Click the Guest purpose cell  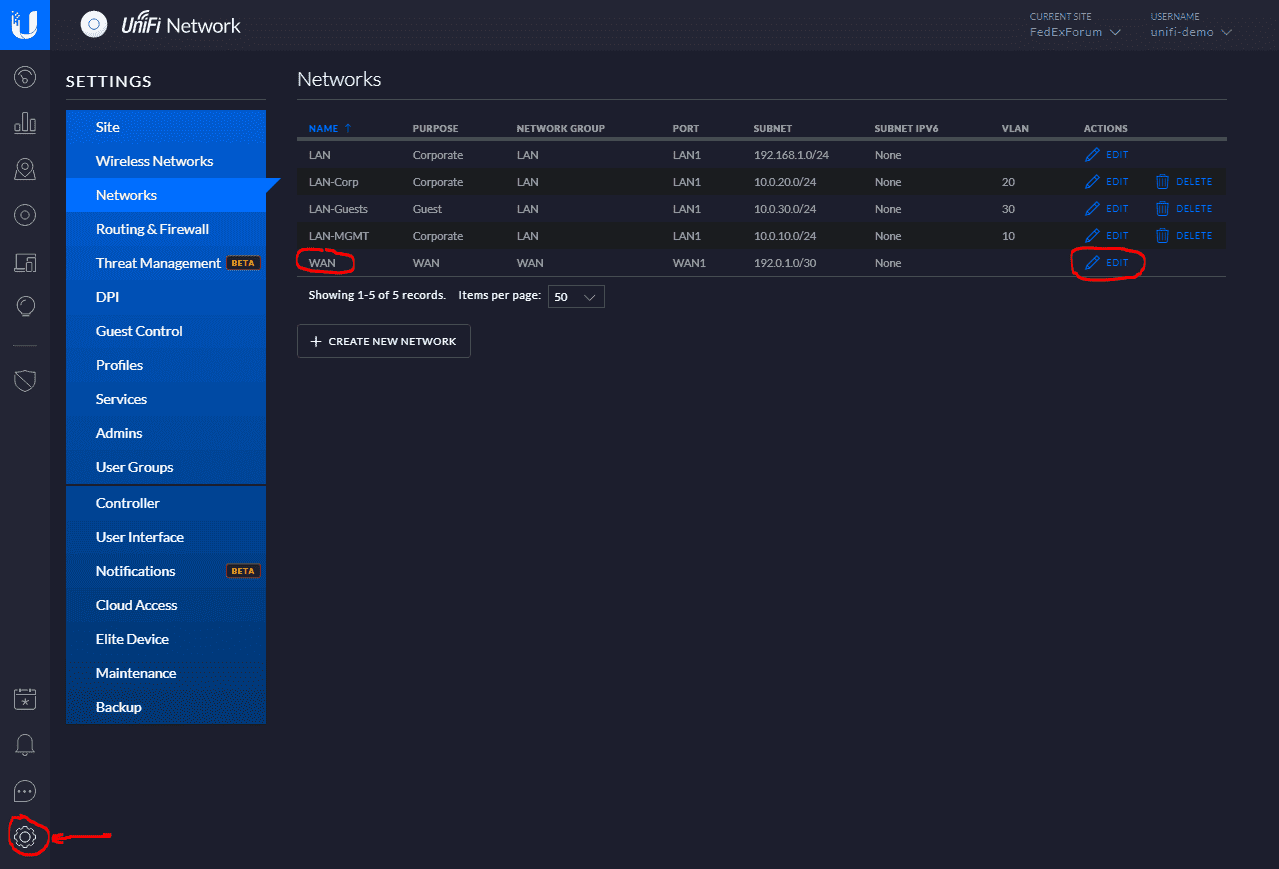tap(427, 209)
